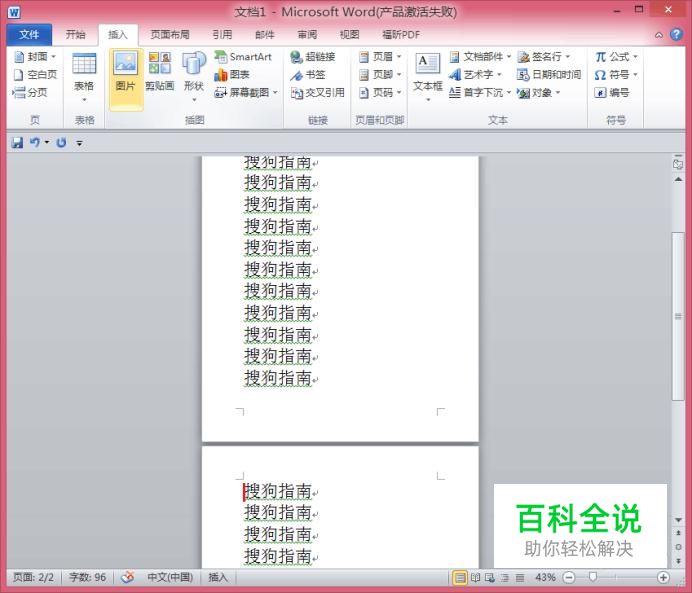Insert date and time (日期和时间)
692x593 pixels.
pyautogui.click(x=549, y=75)
